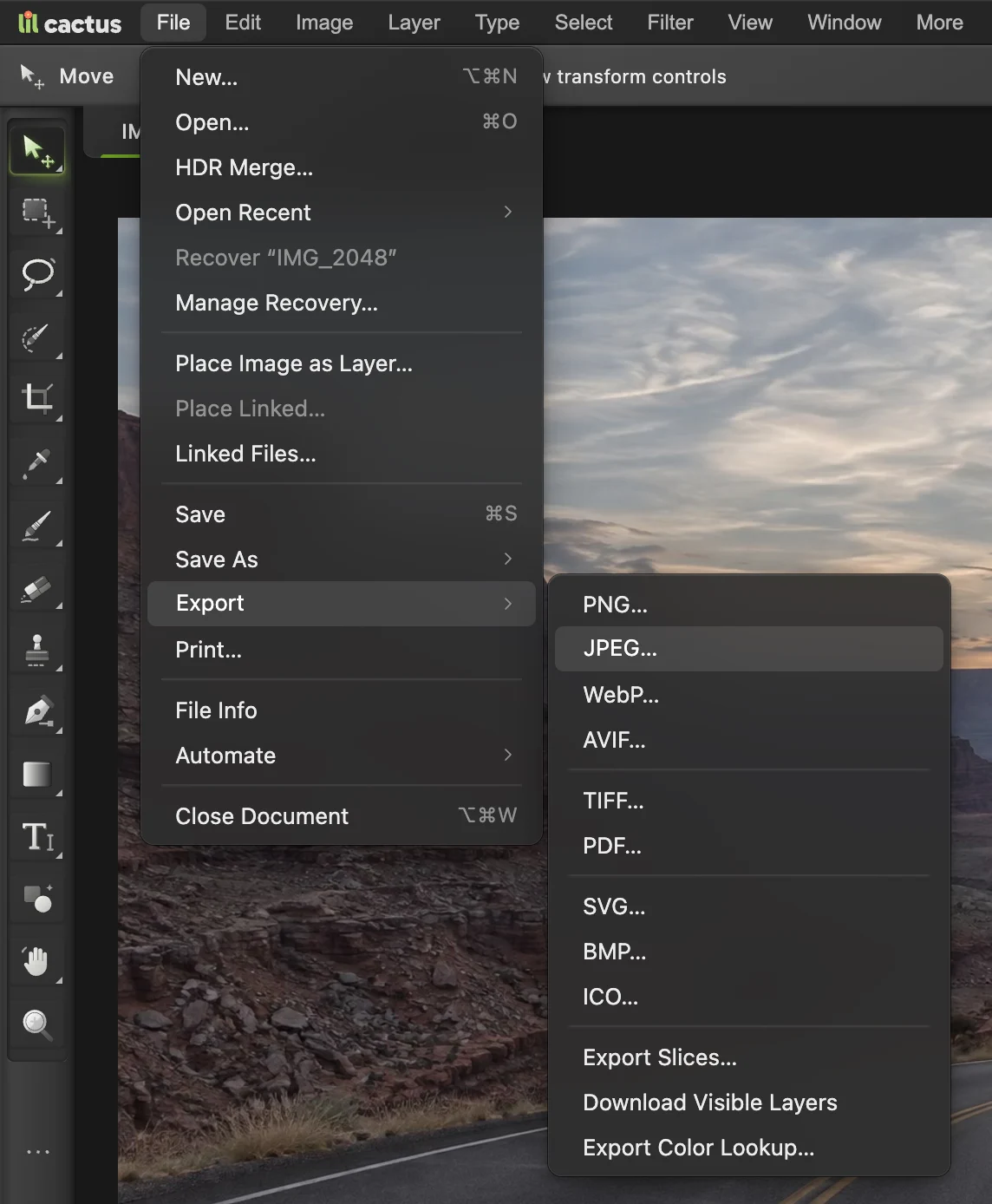Choose Open... from the File menu
Image resolution: width=992 pixels, height=1204 pixels.
point(342,122)
